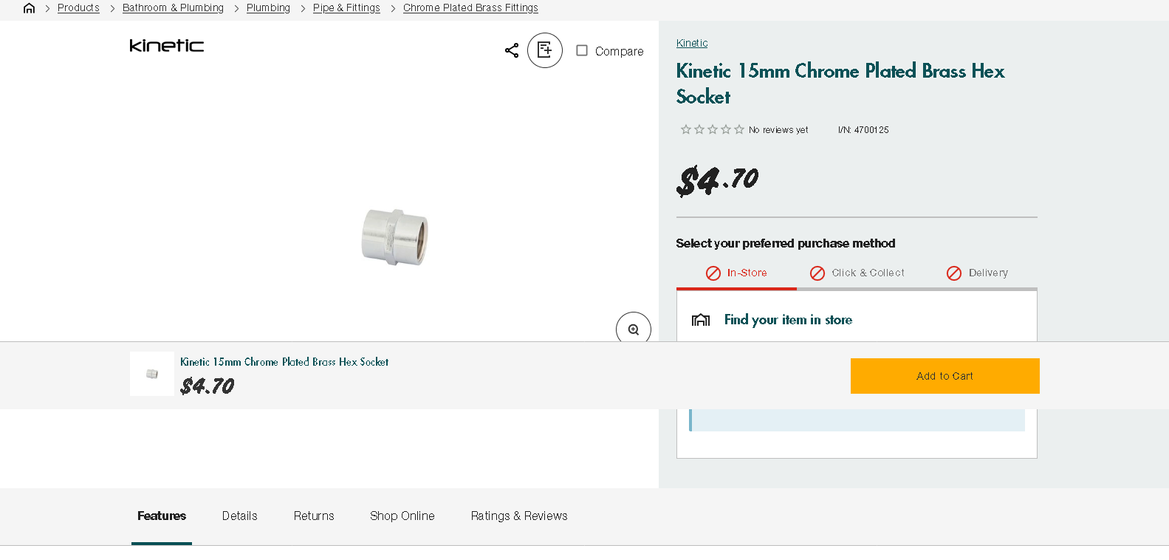The width and height of the screenshot is (1169, 560).
Task: Open the Returns section tab
Action: [314, 516]
